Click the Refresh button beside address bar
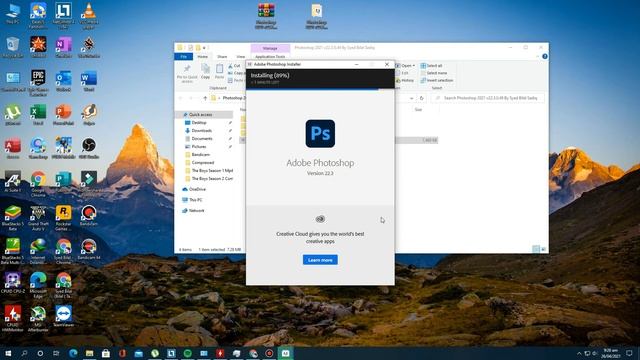This screenshot has width=640, height=360. [x=422, y=98]
